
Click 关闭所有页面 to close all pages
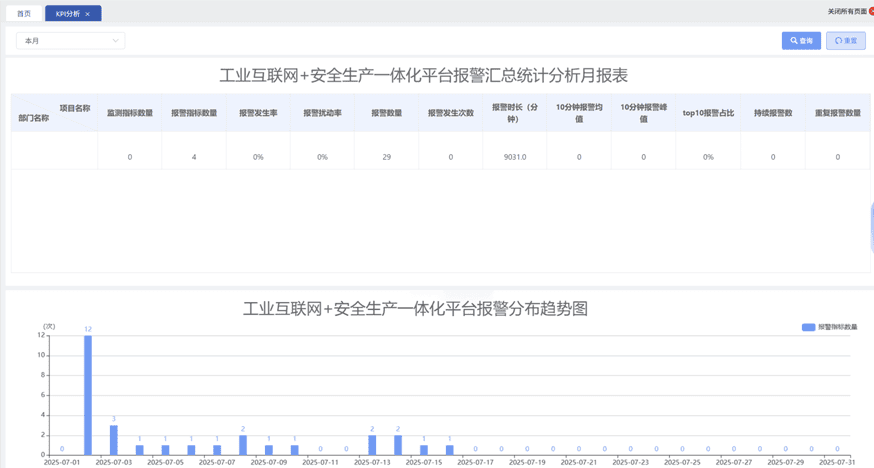tap(845, 12)
